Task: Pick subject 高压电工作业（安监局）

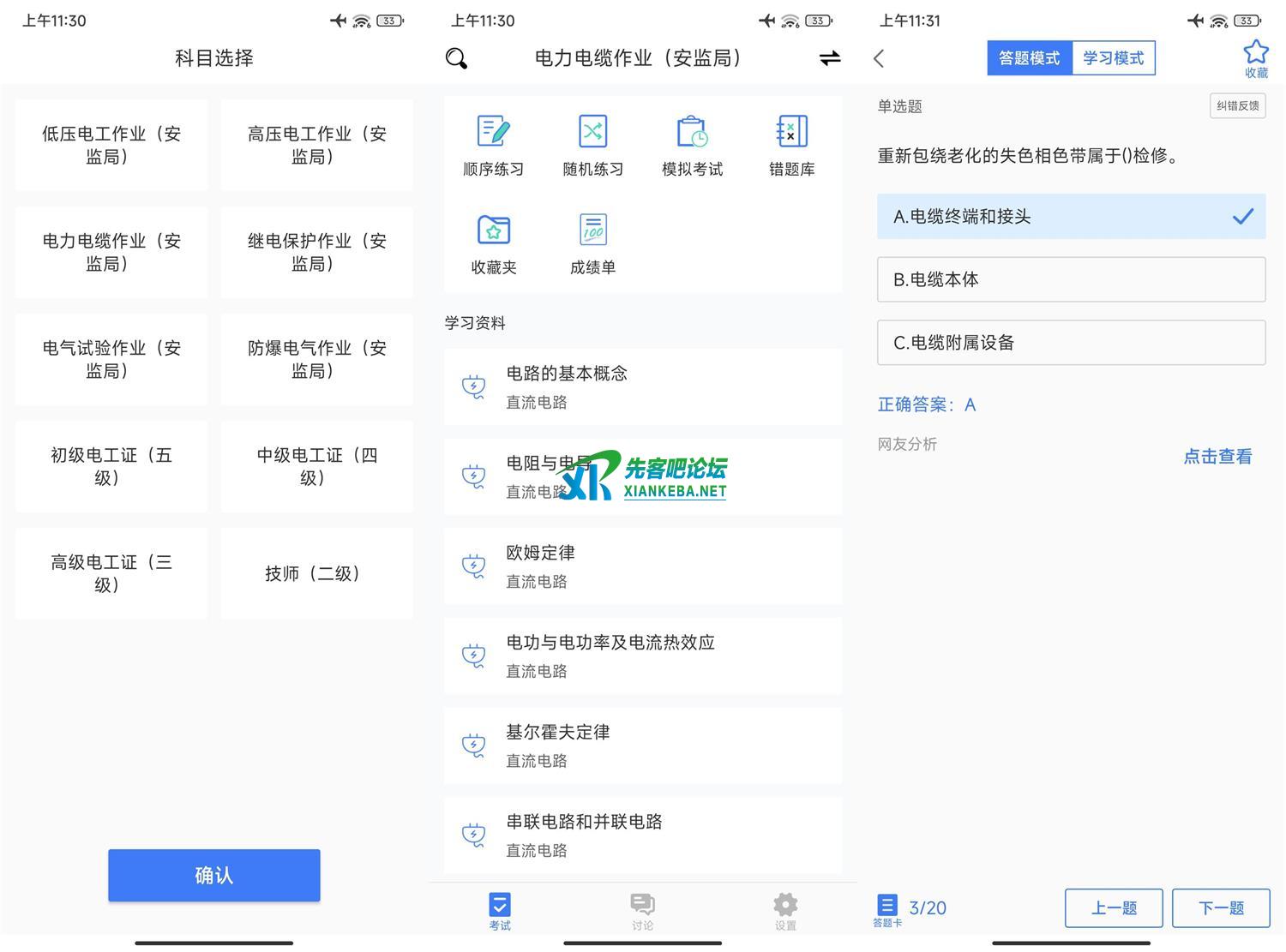Action: [x=316, y=145]
